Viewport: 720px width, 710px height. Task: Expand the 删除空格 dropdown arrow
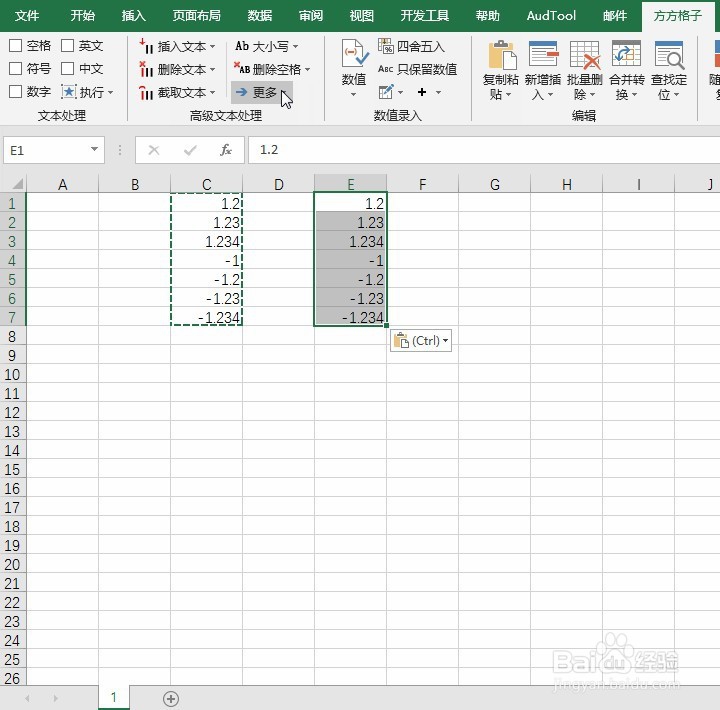[307, 69]
